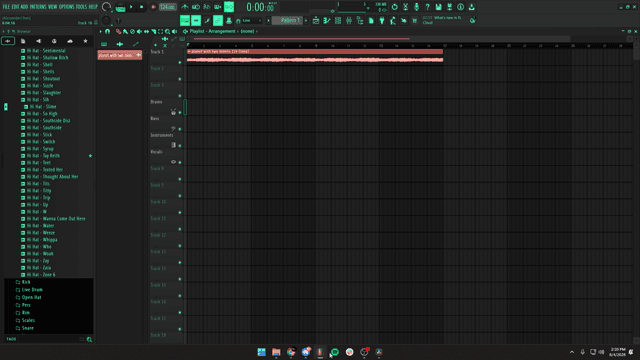640x360 pixels.
Task: Expand the Open Hat folder
Action: (28, 298)
